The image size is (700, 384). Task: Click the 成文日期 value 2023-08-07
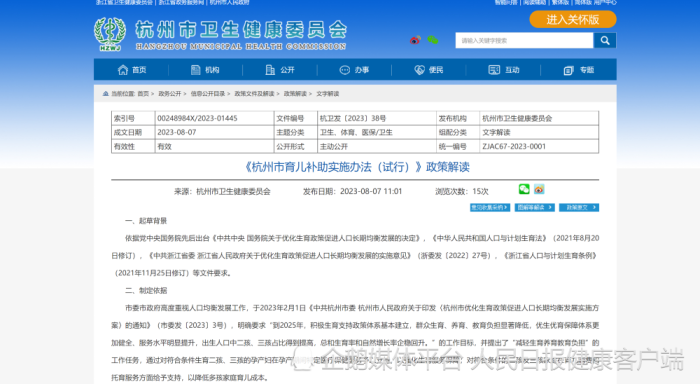pyautogui.click(x=177, y=132)
